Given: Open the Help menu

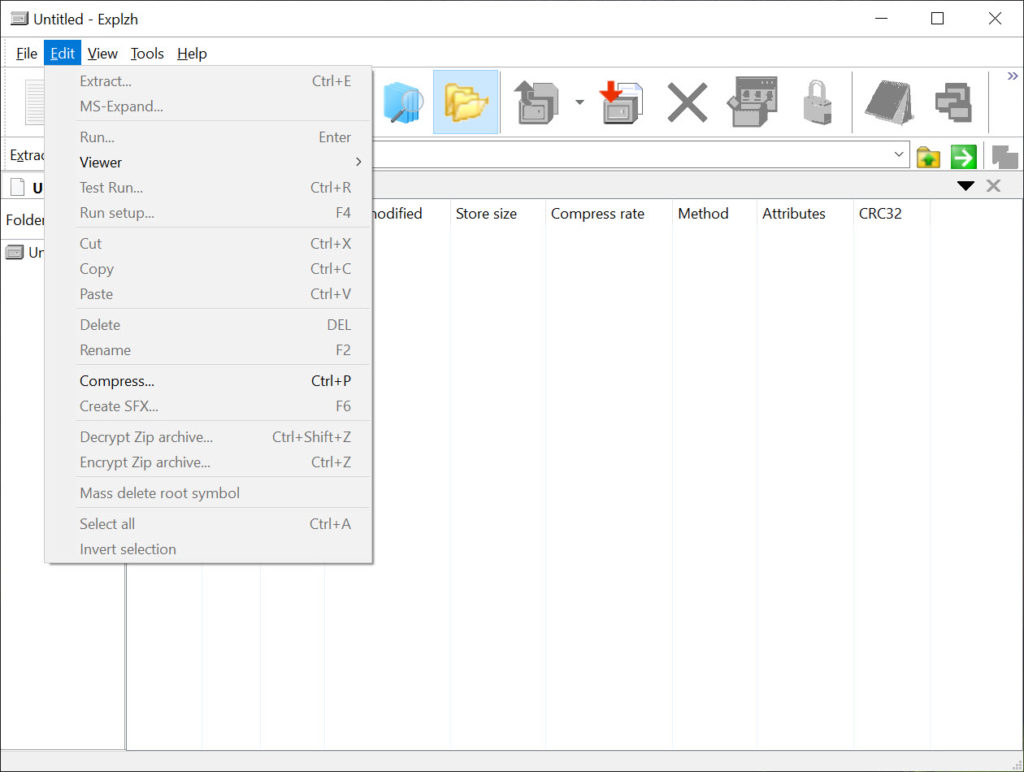Looking at the screenshot, I should tap(192, 54).
